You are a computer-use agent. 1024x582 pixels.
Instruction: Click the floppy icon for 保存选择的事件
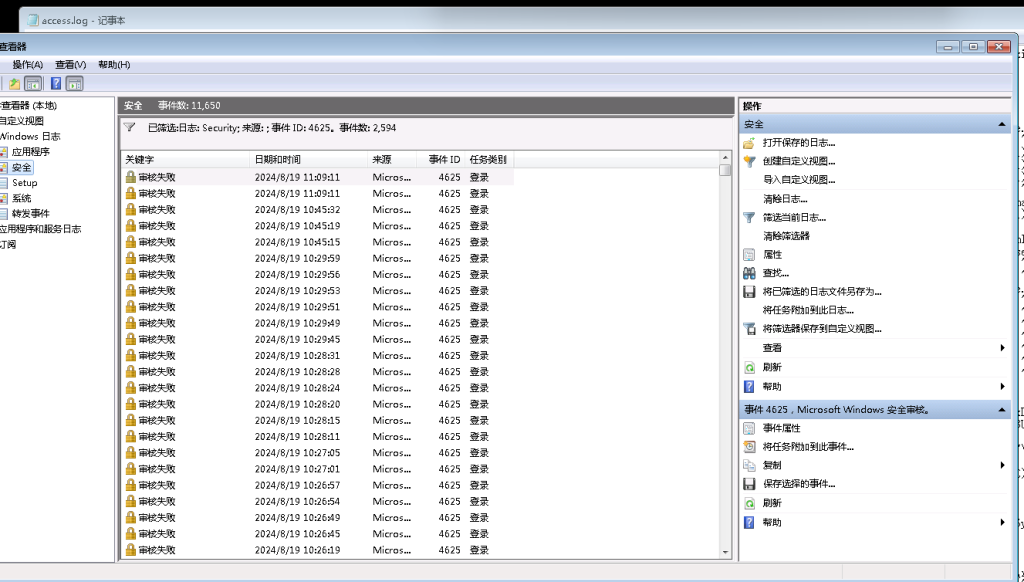(x=749, y=484)
